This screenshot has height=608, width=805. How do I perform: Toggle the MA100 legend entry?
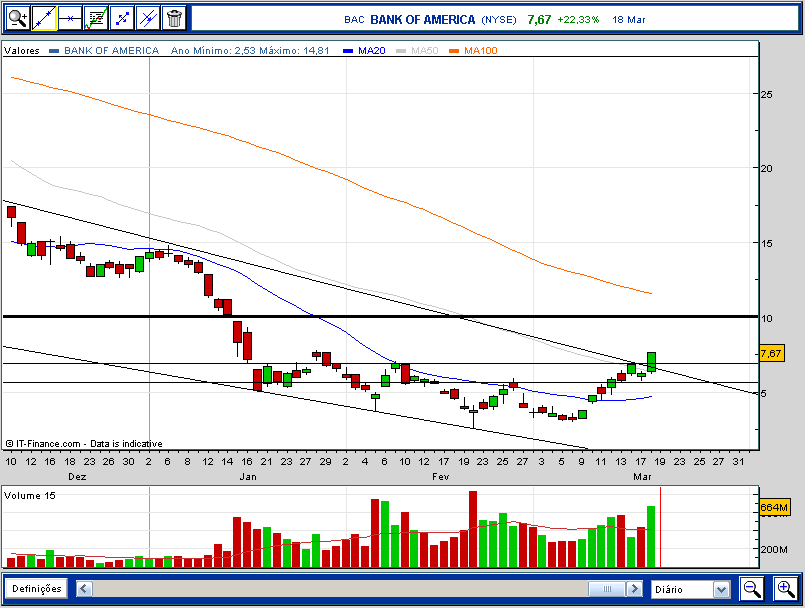pyautogui.click(x=481, y=50)
